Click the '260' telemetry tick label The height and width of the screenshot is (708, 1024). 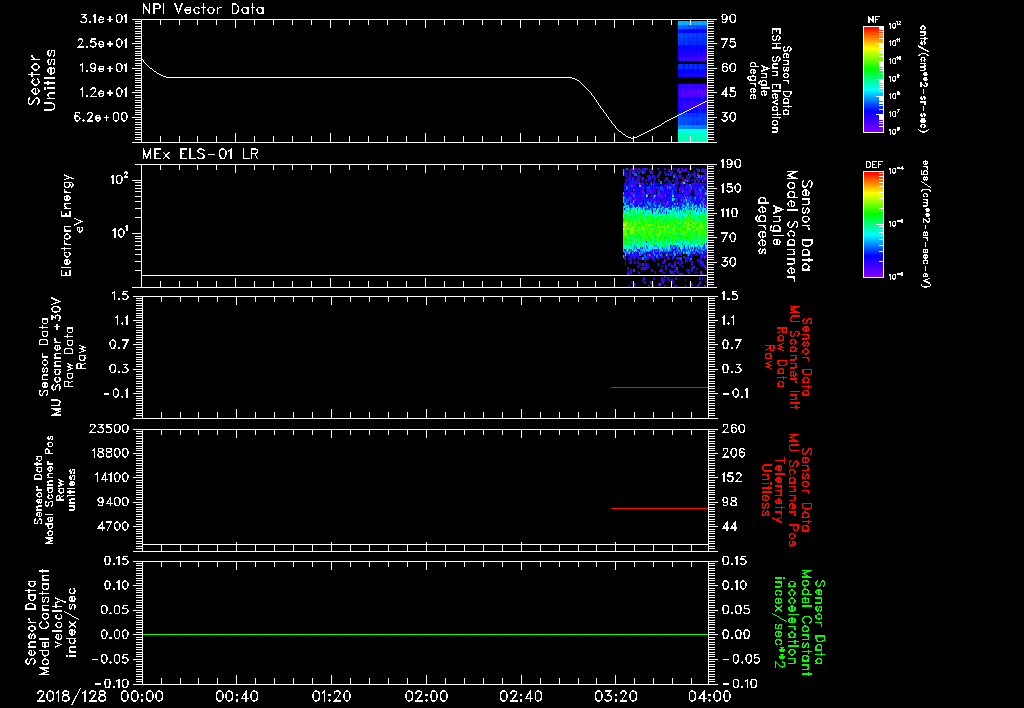[732, 428]
